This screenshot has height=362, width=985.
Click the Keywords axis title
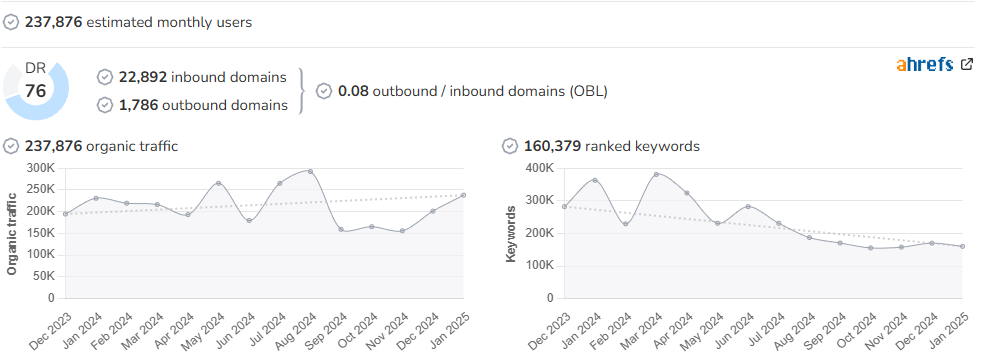tap(511, 233)
